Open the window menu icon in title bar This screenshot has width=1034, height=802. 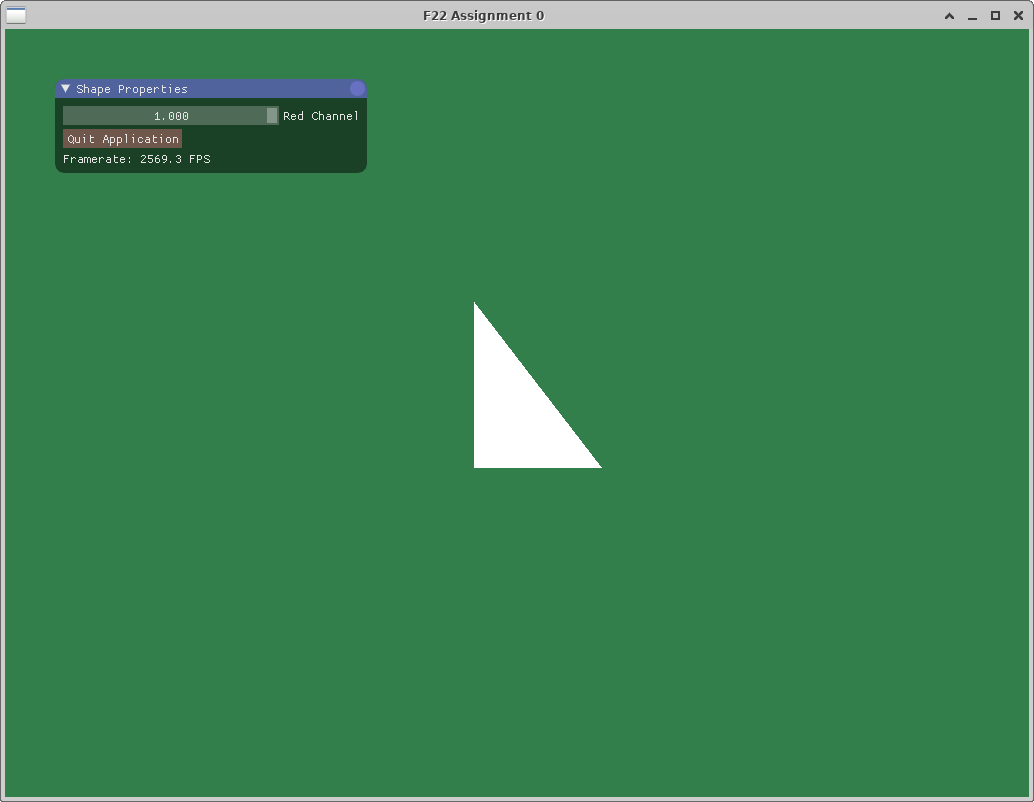click(16, 15)
